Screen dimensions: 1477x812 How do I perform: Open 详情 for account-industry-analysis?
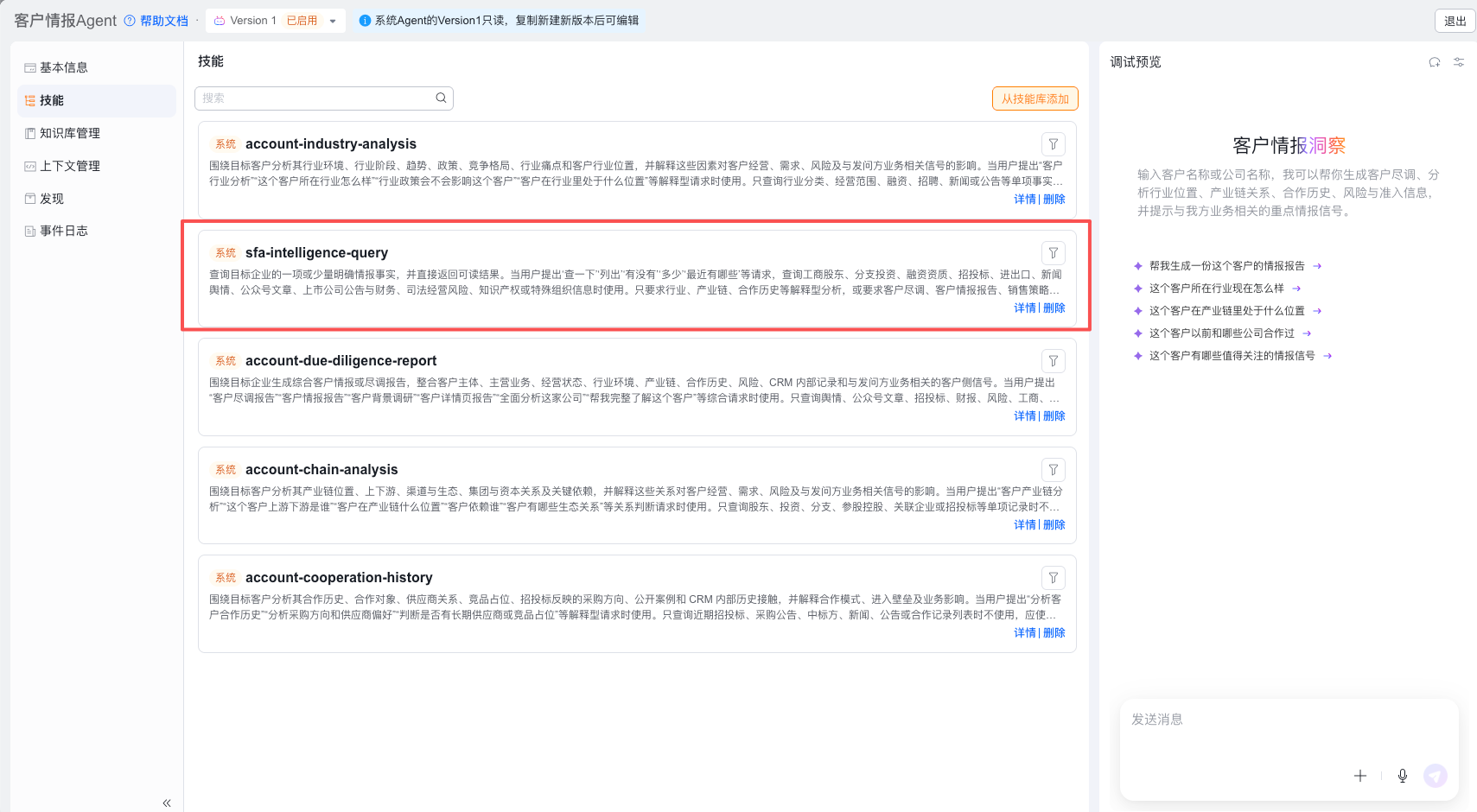click(1025, 200)
